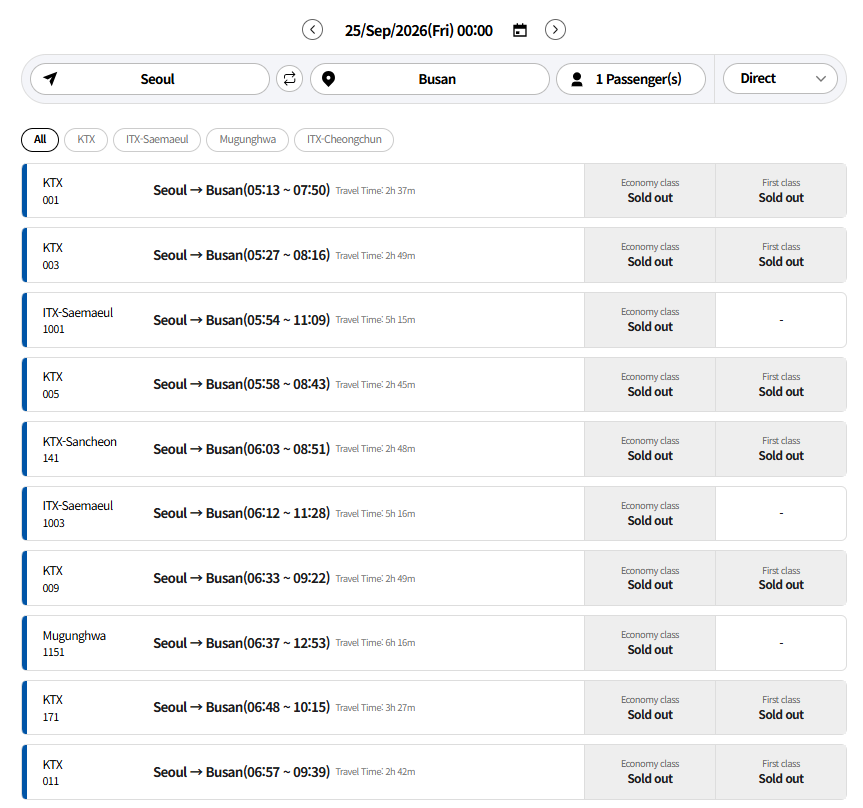
Task: Select Mugunghwa 1151 Economy class Sold out
Action: tap(650, 643)
